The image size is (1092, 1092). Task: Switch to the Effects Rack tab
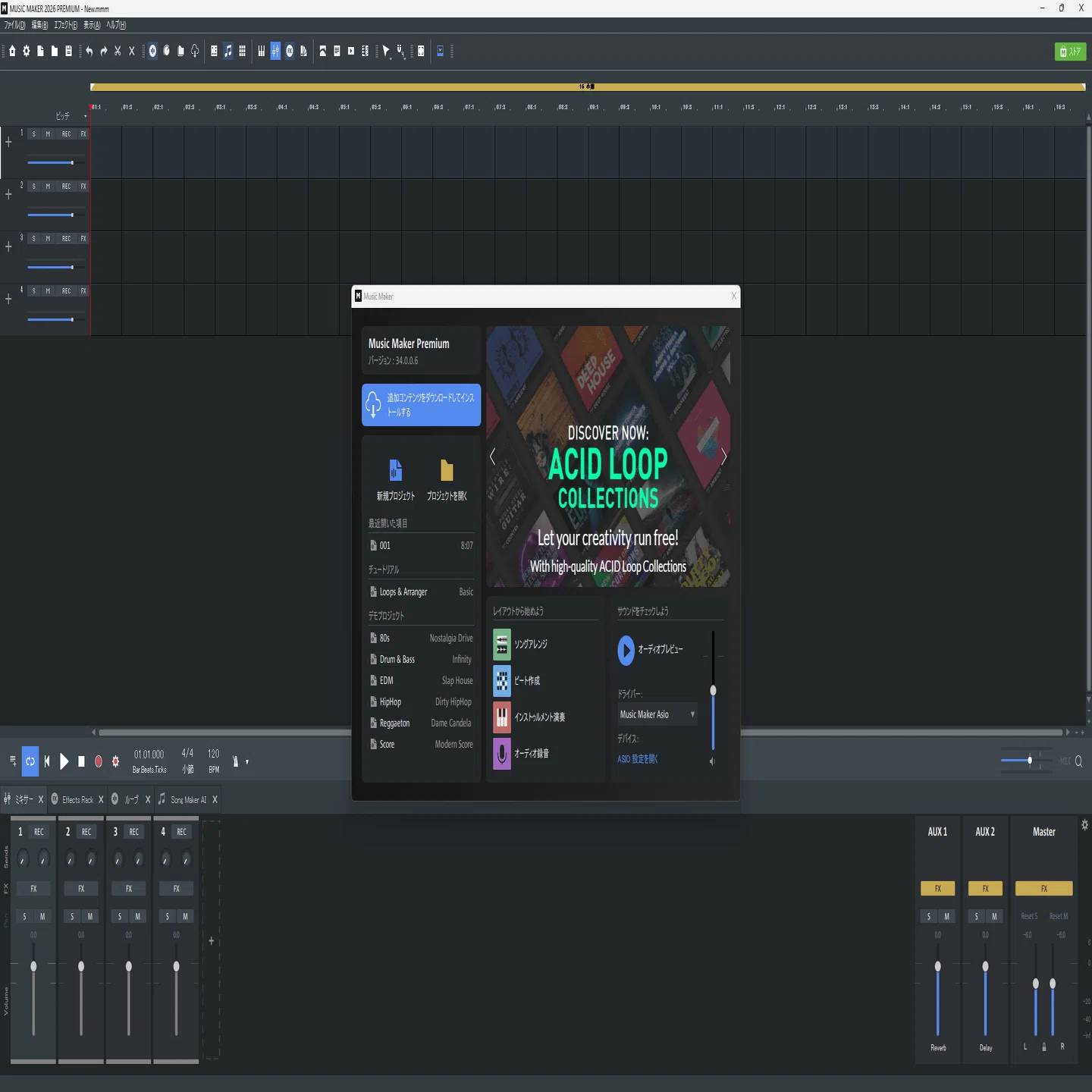(77, 799)
